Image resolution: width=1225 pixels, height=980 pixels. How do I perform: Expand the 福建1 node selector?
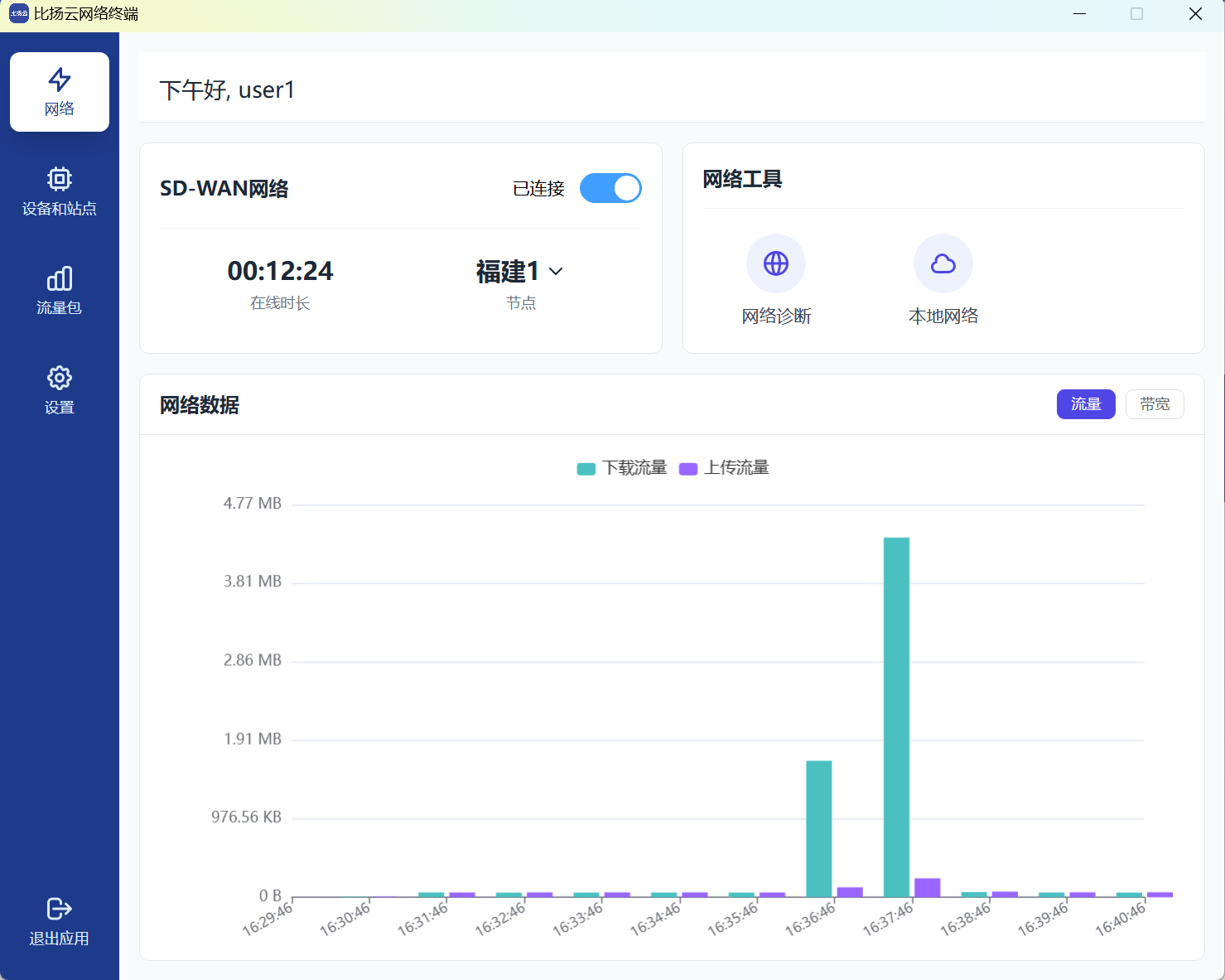[x=509, y=271]
